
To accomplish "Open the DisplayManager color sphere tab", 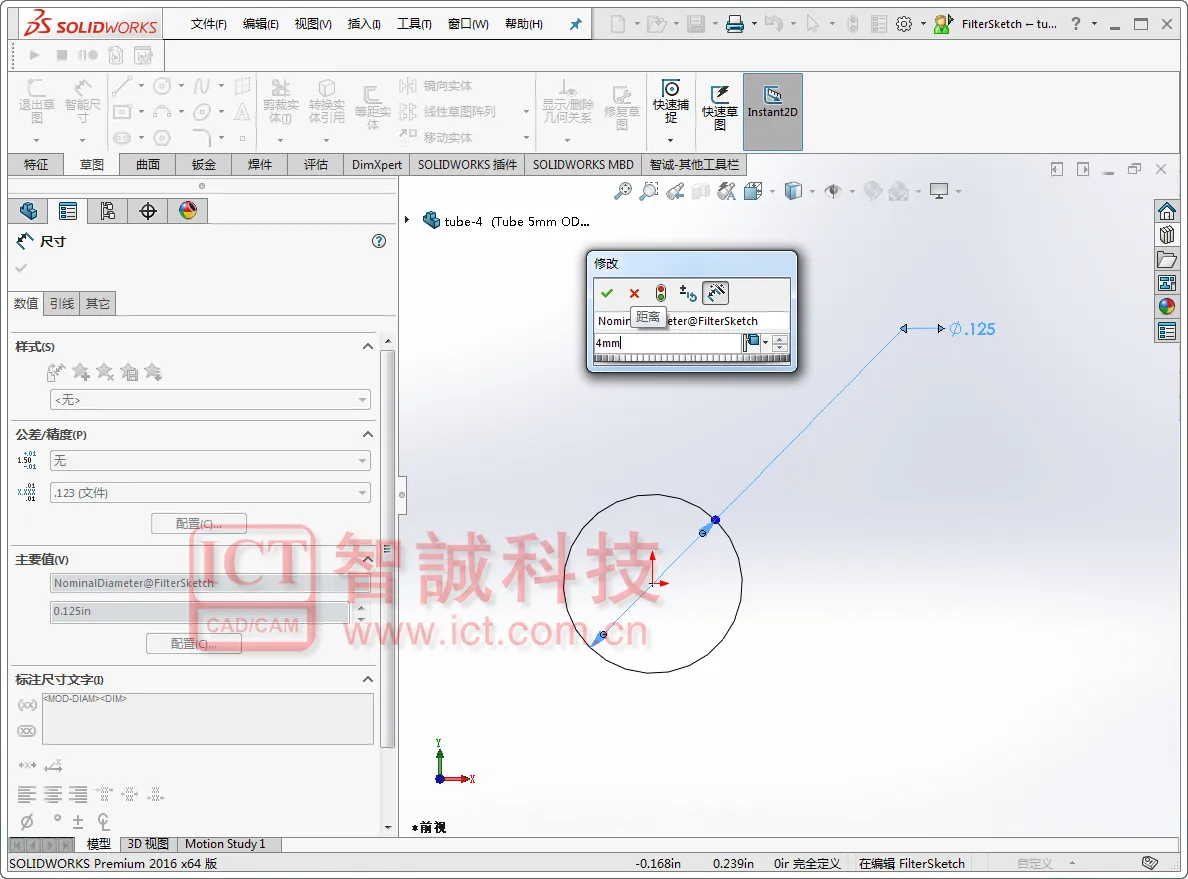I will (188, 211).
